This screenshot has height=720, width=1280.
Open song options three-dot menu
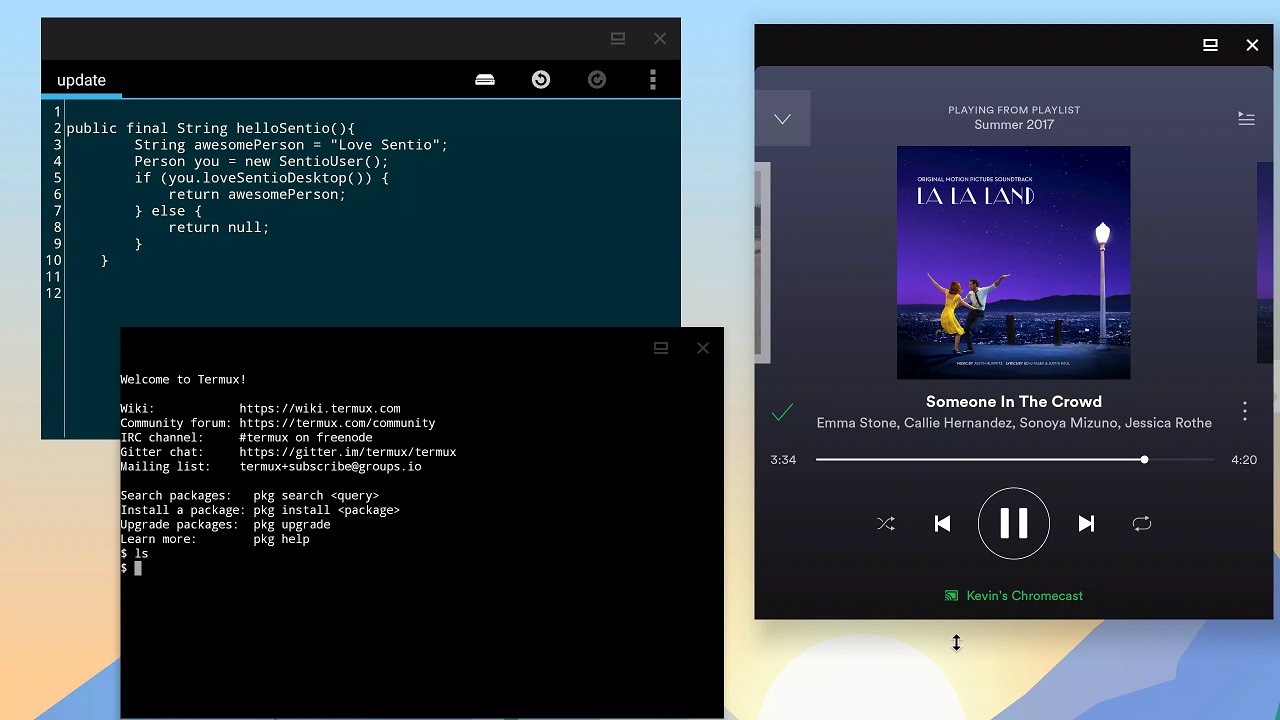click(1245, 411)
